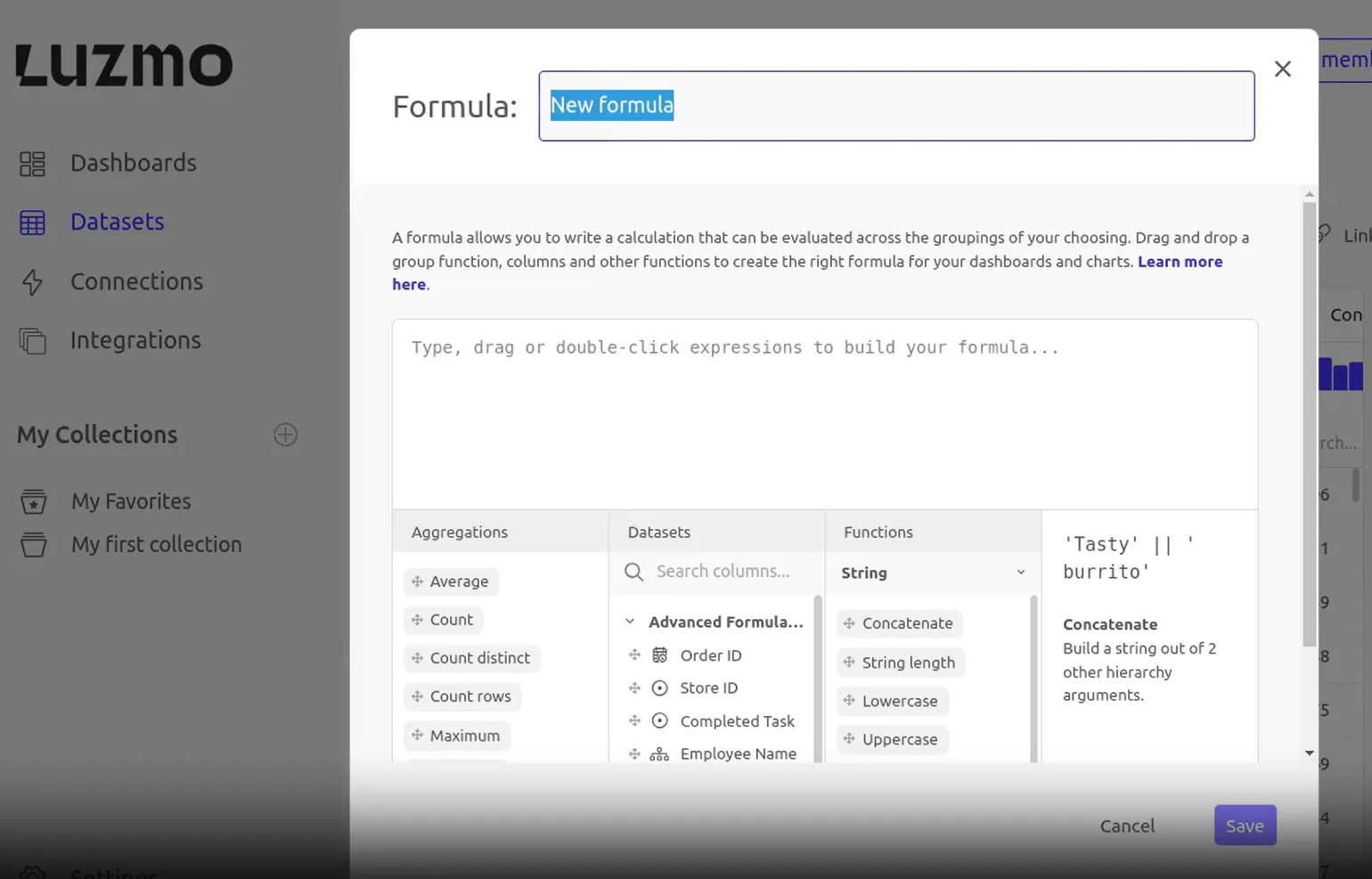Click the drag handle on Concatenate chip
The width and height of the screenshot is (1372, 879).
(x=849, y=623)
